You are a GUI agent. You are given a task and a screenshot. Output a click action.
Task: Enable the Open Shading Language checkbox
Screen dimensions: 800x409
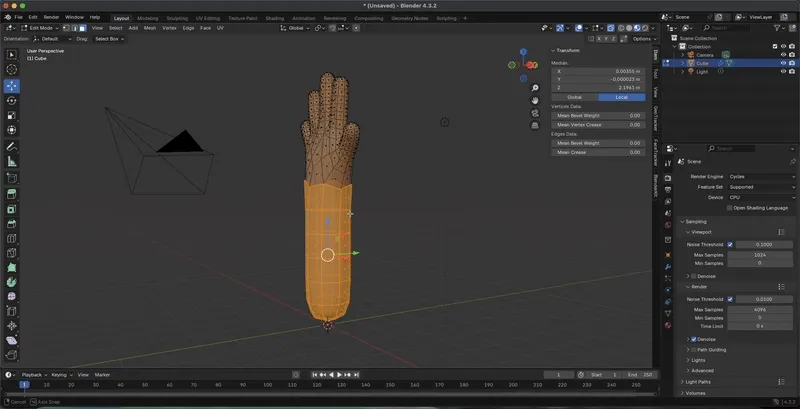[x=730, y=207]
